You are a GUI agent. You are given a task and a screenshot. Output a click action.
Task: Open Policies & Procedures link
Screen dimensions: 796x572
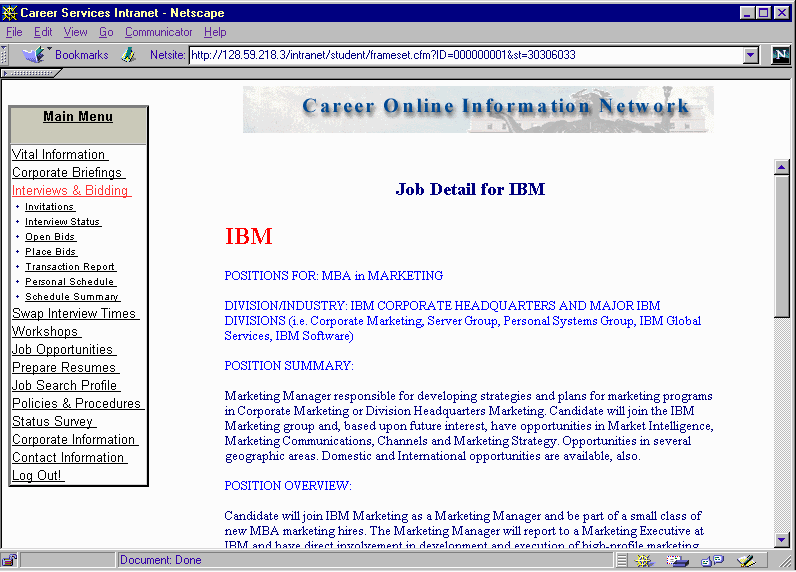coord(77,403)
